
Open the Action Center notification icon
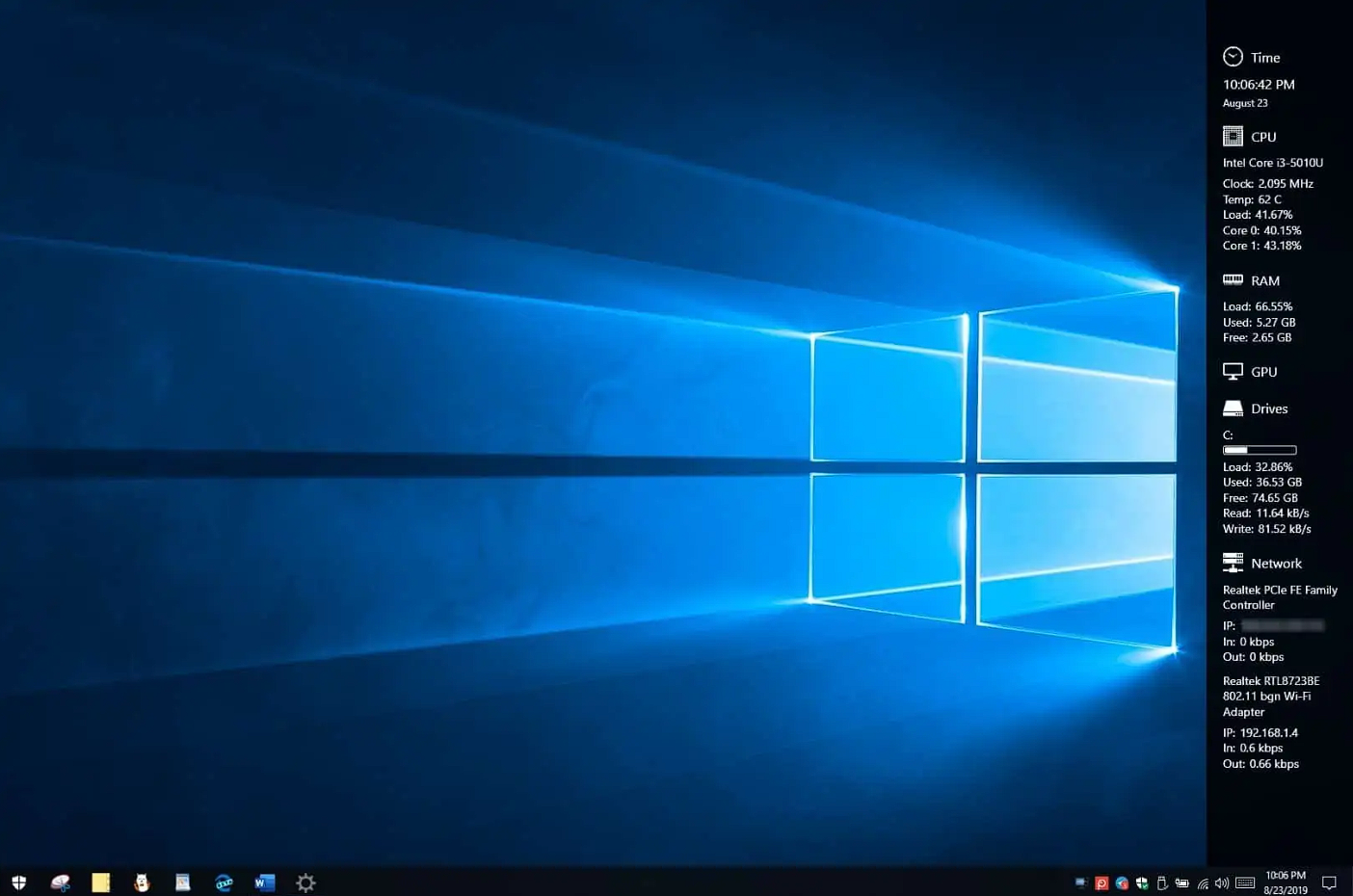tap(1329, 883)
